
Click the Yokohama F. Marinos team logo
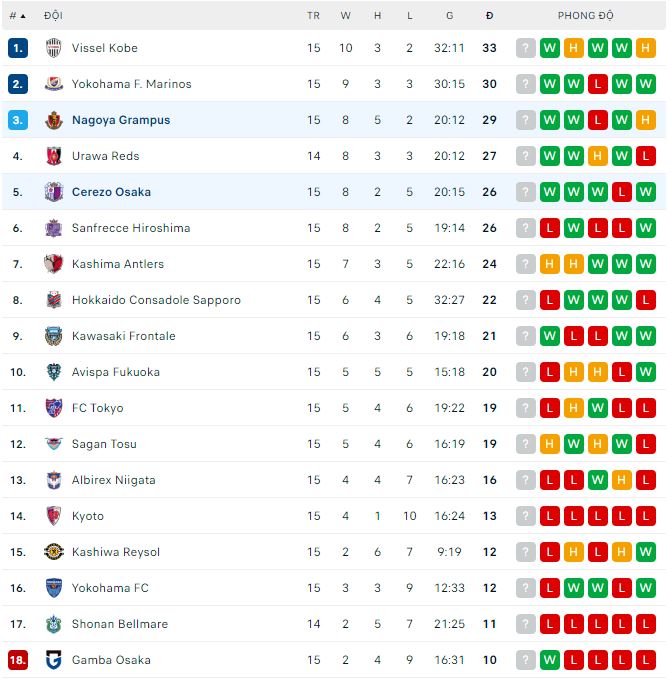pos(54,84)
